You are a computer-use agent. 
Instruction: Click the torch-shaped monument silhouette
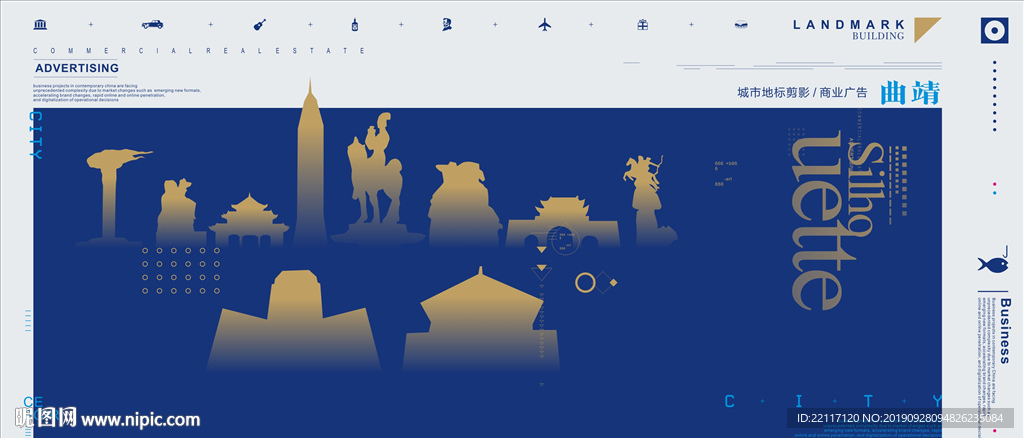(x=114, y=197)
